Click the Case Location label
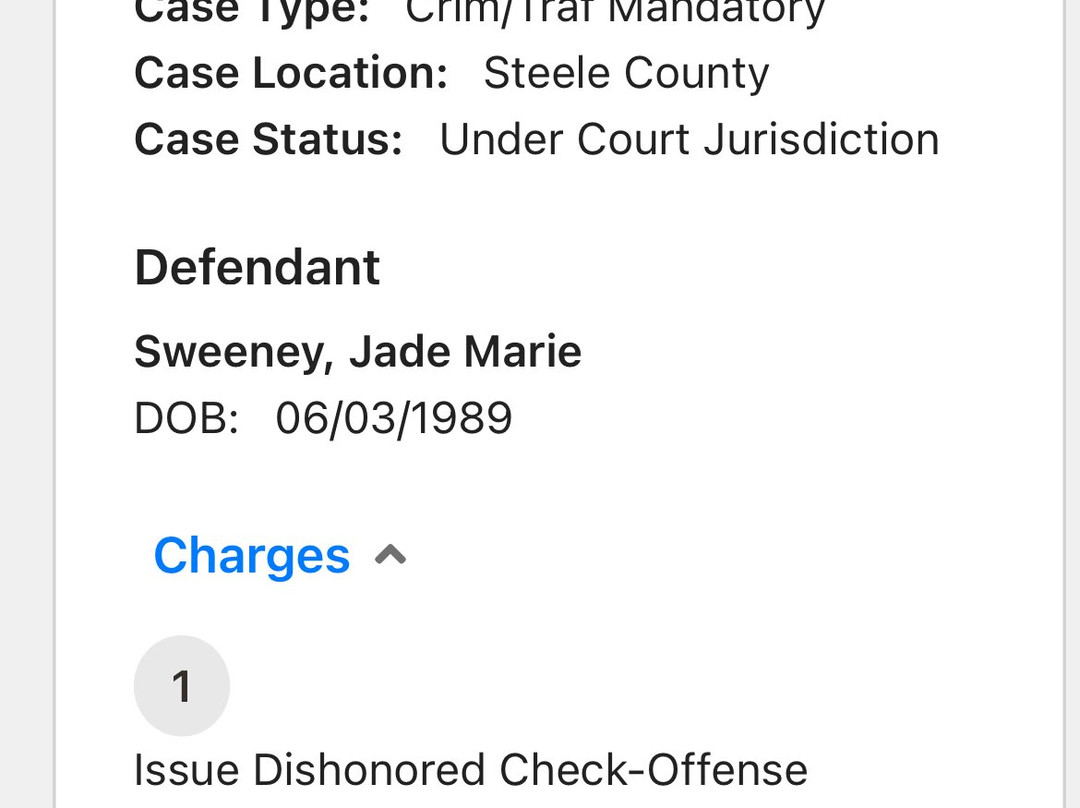The width and height of the screenshot is (1080, 808). (290, 73)
